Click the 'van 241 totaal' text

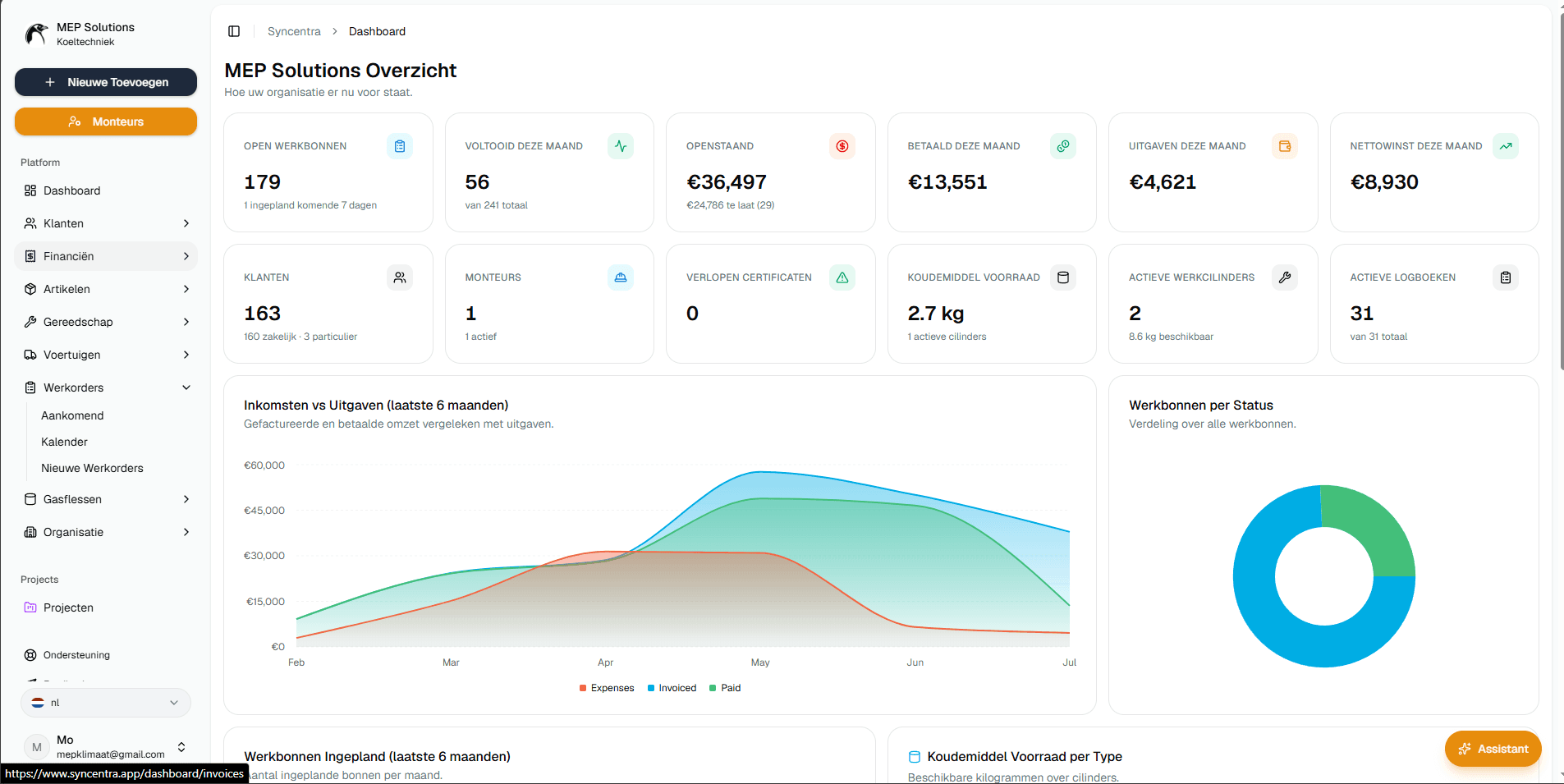point(496,205)
